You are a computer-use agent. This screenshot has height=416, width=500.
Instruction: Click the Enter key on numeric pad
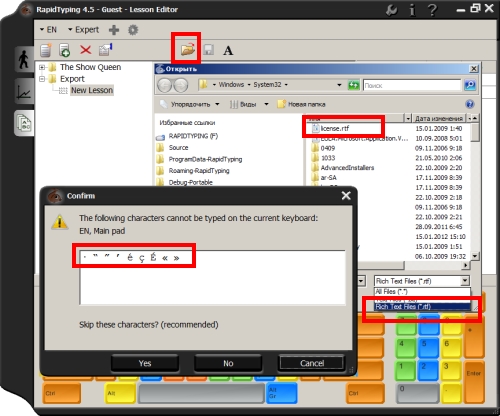tap(474, 381)
